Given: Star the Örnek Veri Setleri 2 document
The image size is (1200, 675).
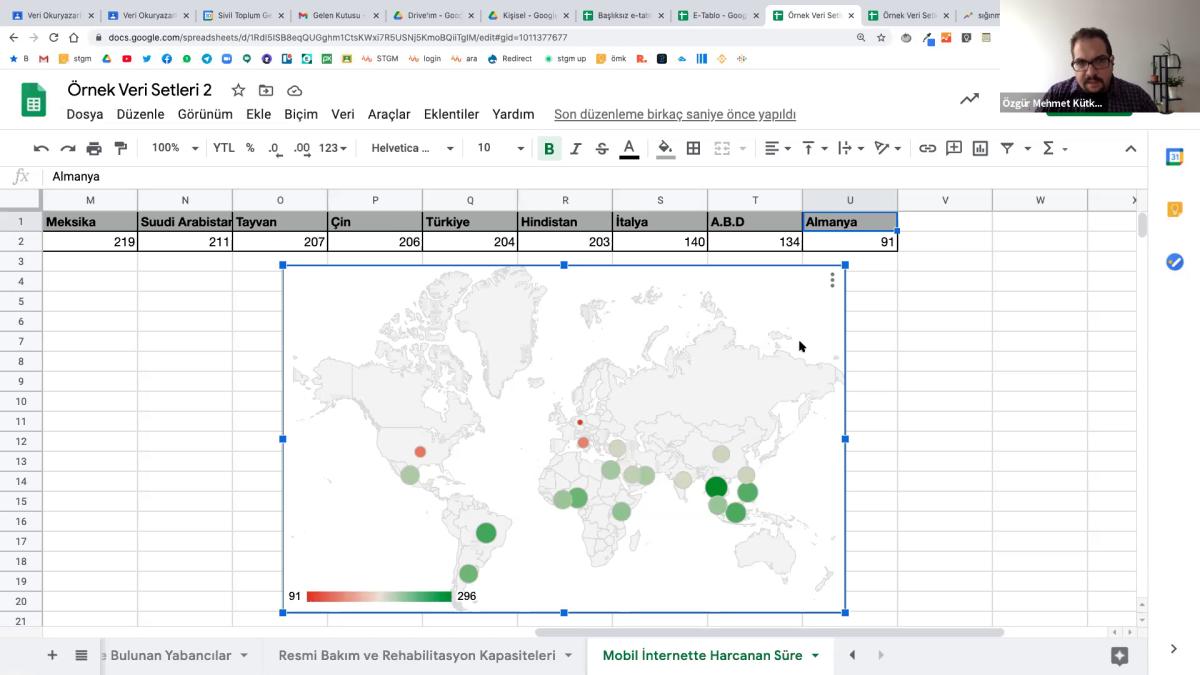Looking at the screenshot, I should 238,90.
